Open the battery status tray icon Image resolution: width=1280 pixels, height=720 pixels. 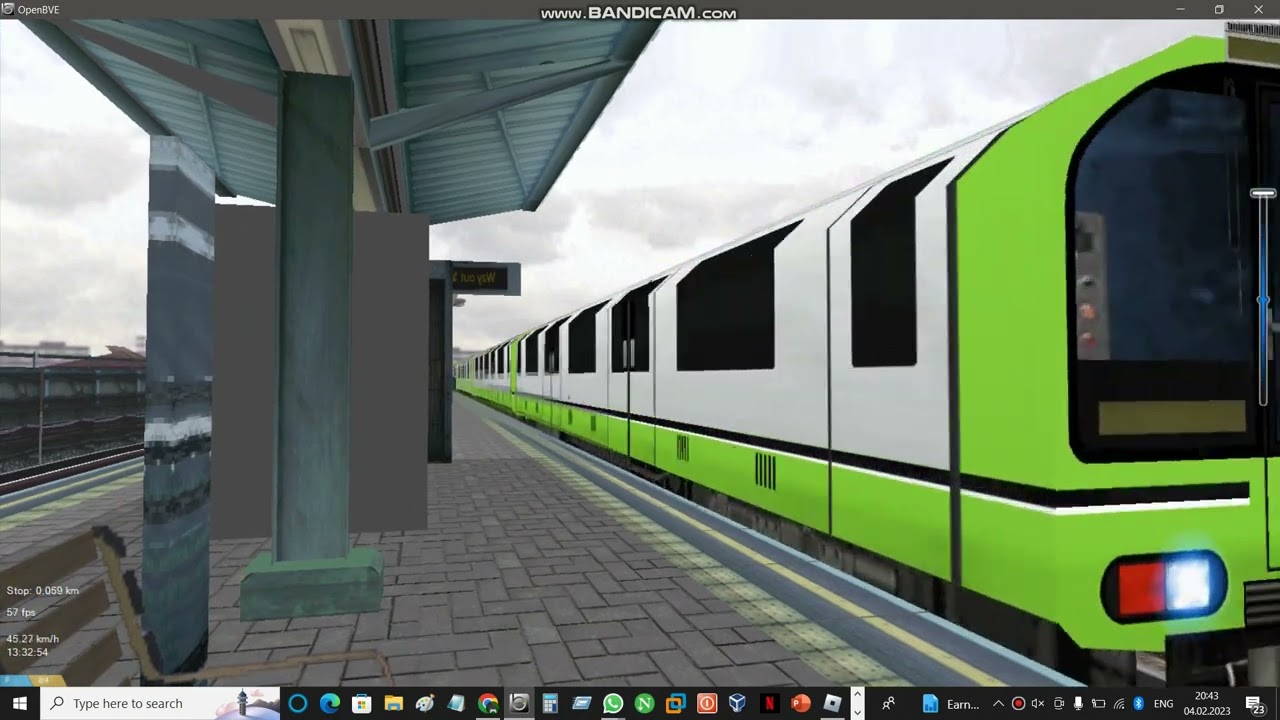point(1098,704)
